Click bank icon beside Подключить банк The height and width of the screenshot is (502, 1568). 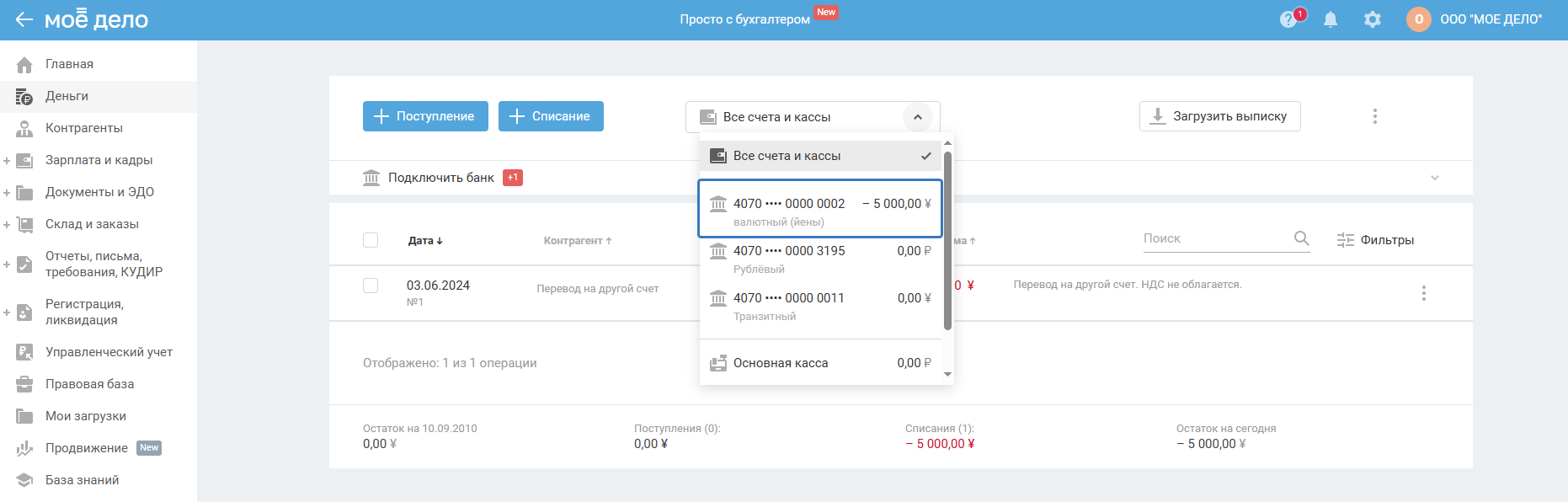coord(371,178)
